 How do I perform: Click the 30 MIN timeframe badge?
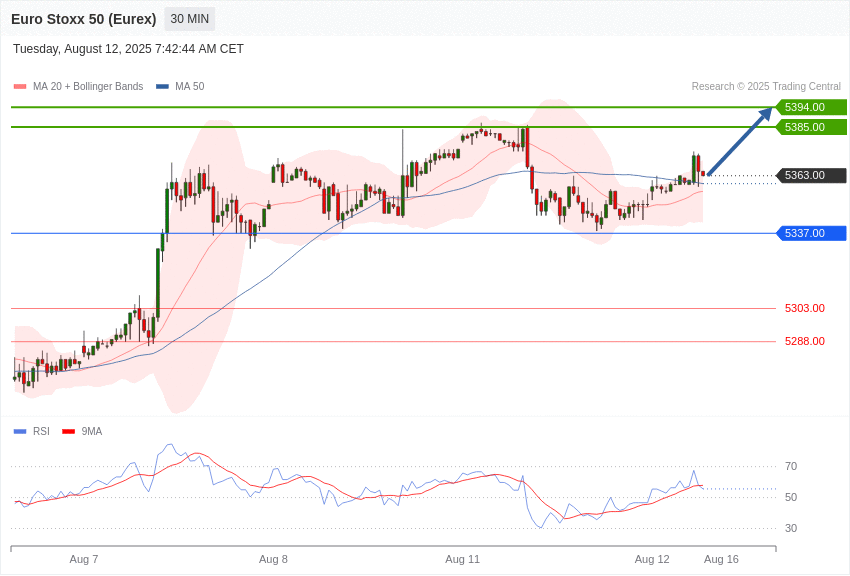point(189,19)
